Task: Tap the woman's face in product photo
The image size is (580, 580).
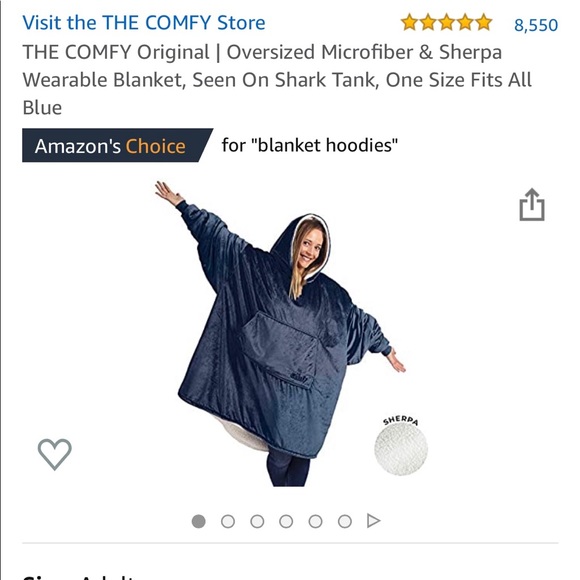Action: (309, 247)
